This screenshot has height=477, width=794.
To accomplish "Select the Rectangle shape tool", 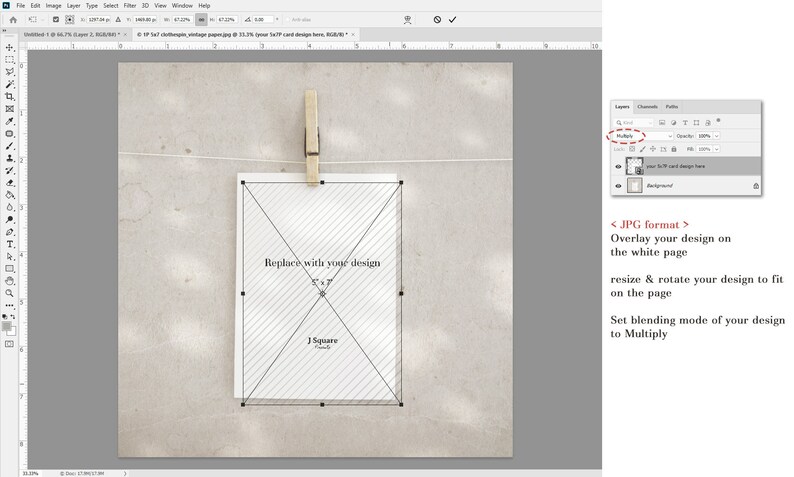I will (10, 269).
